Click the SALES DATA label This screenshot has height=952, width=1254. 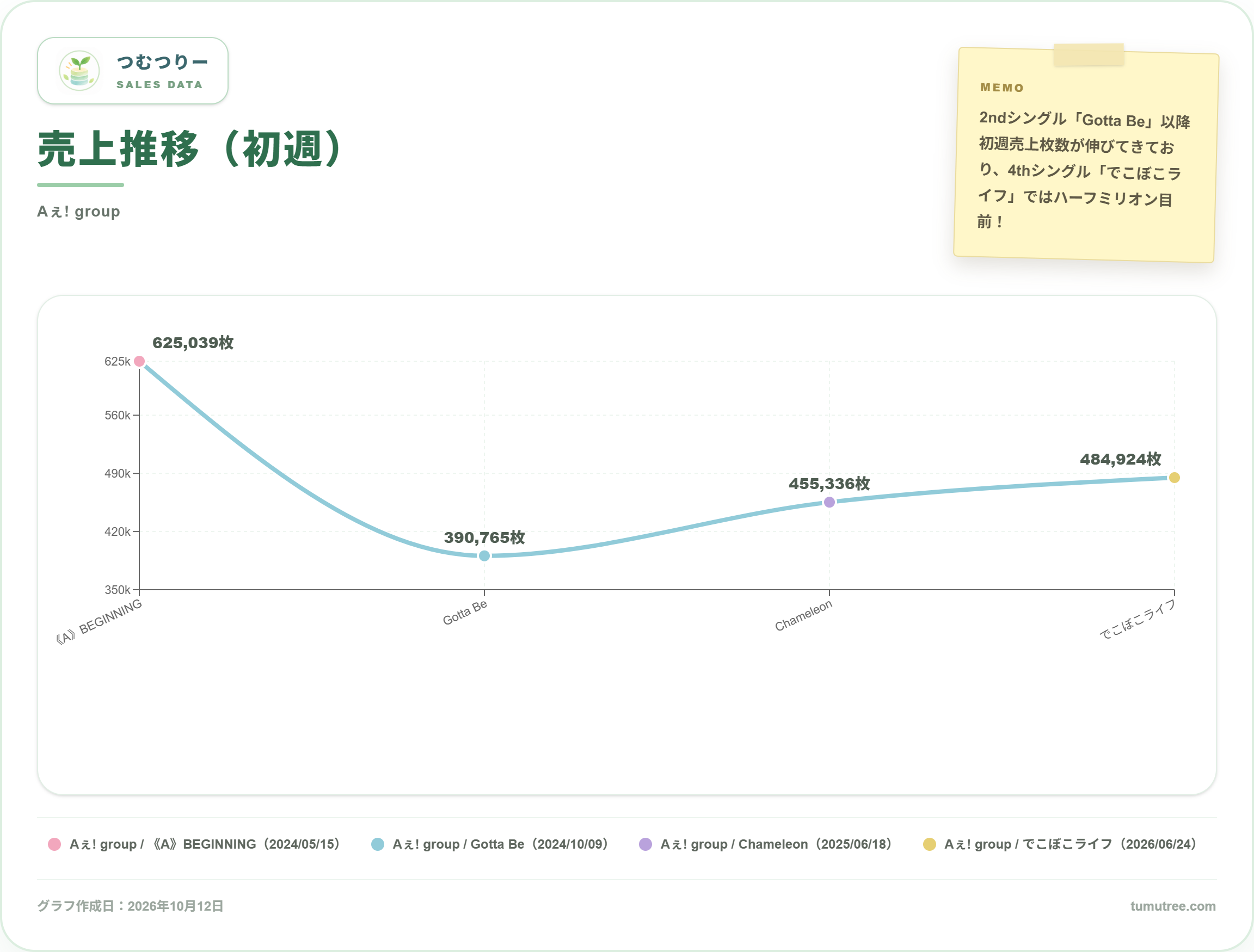[x=160, y=84]
